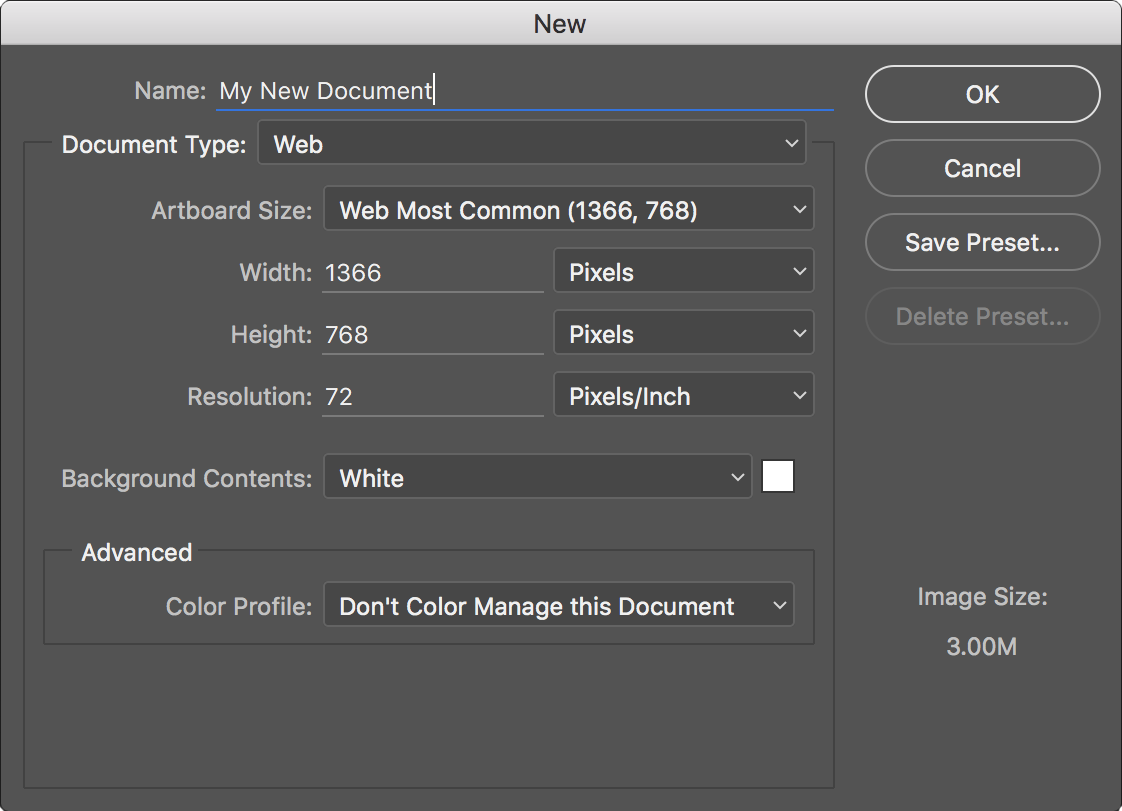Click the Delete Preset button
Screen dimensions: 1122x811
981,316
